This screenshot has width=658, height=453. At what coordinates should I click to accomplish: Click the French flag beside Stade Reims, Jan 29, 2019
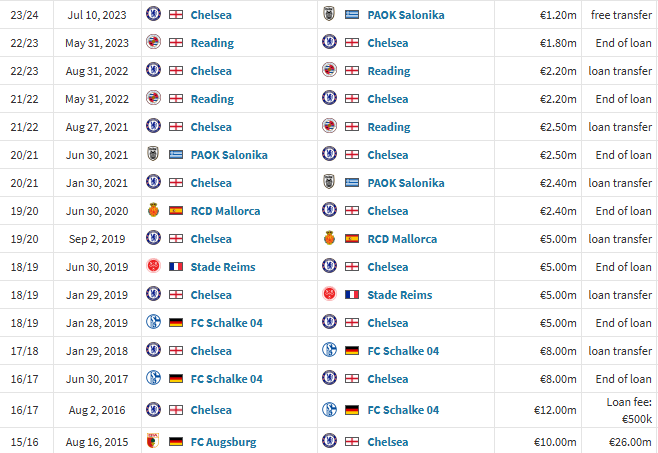pos(352,295)
